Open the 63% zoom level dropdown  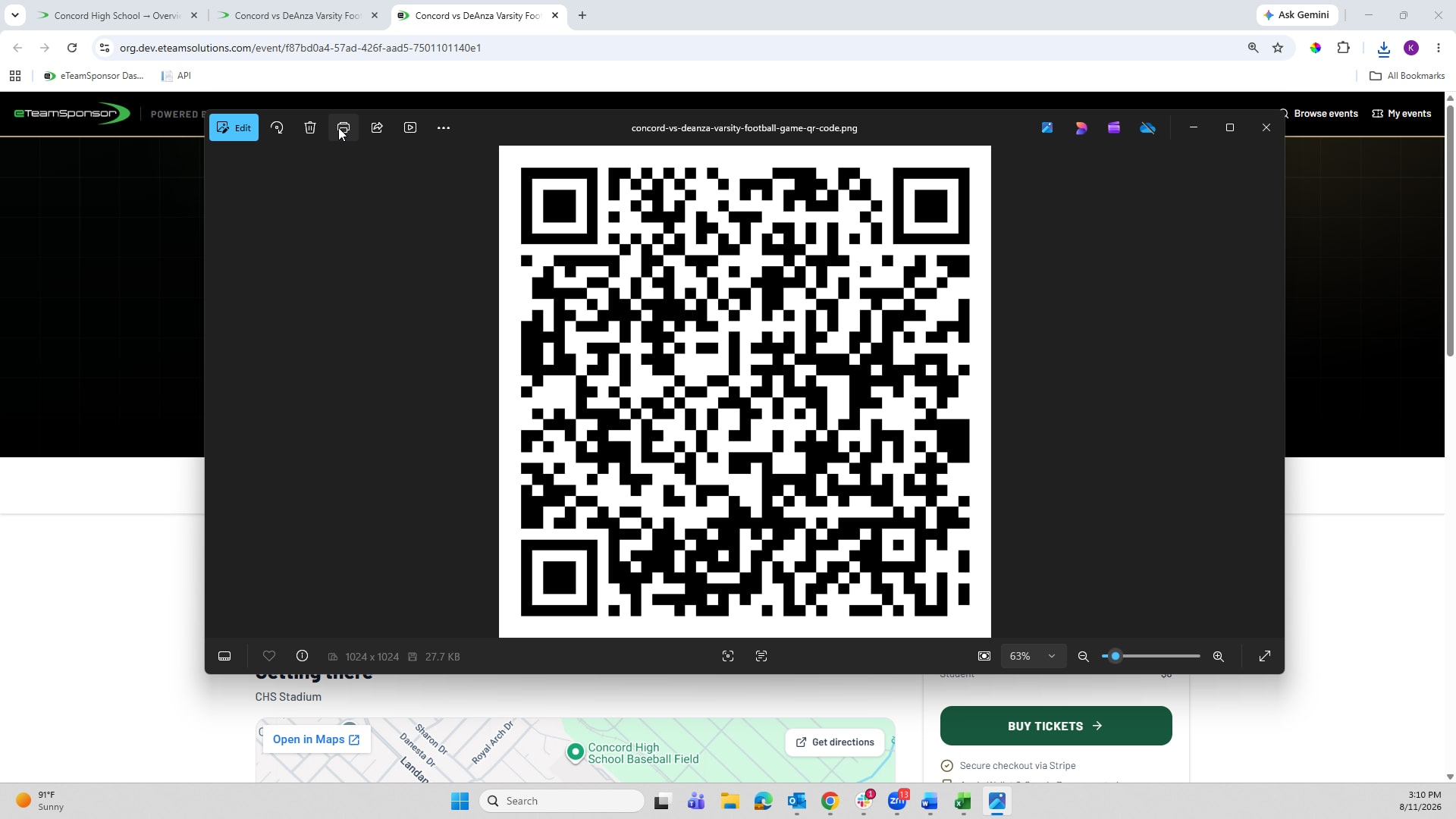(1033, 656)
